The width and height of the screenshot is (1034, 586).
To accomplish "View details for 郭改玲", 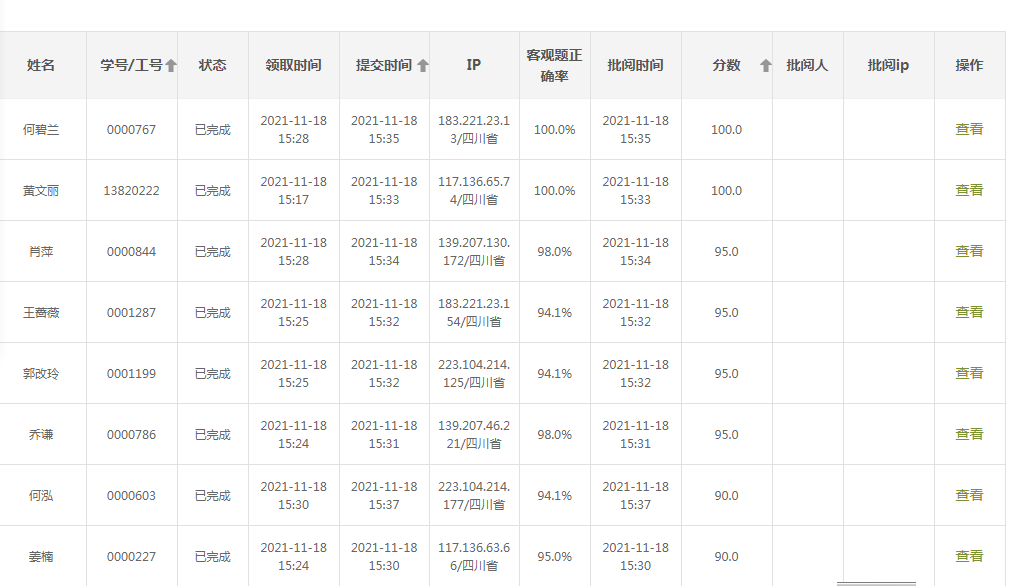I will 969,373.
